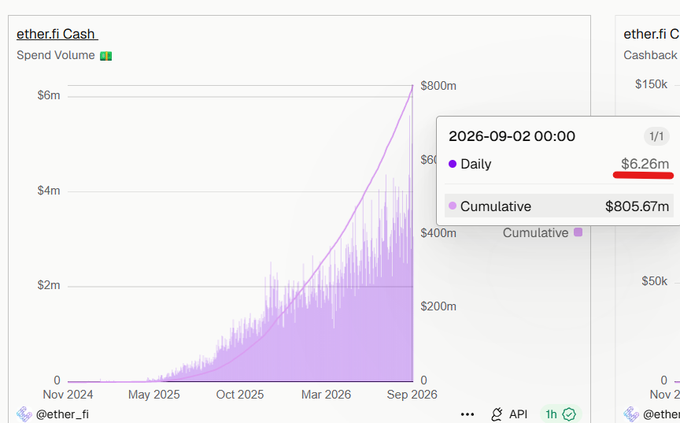
Task: Click the purple Daily series dot in tooltip
Action: [x=452, y=164]
